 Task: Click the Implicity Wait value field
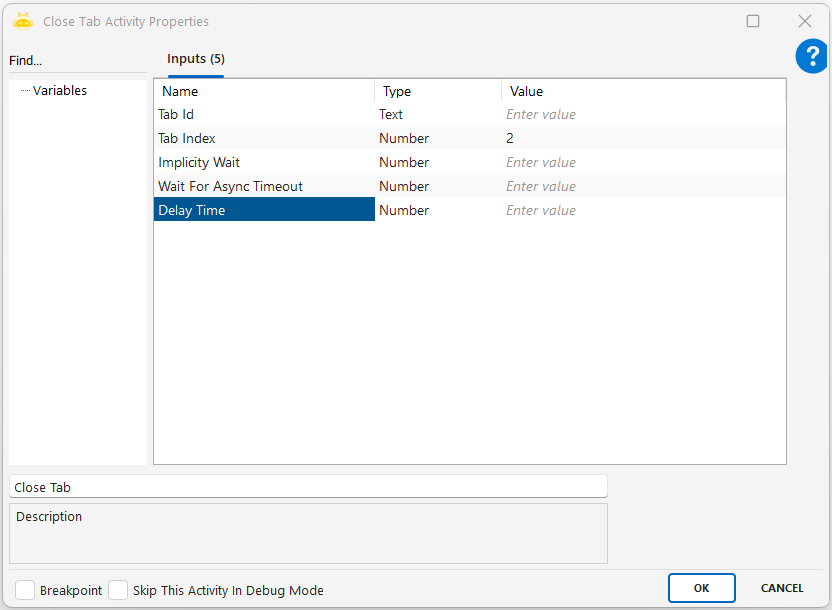pos(643,163)
